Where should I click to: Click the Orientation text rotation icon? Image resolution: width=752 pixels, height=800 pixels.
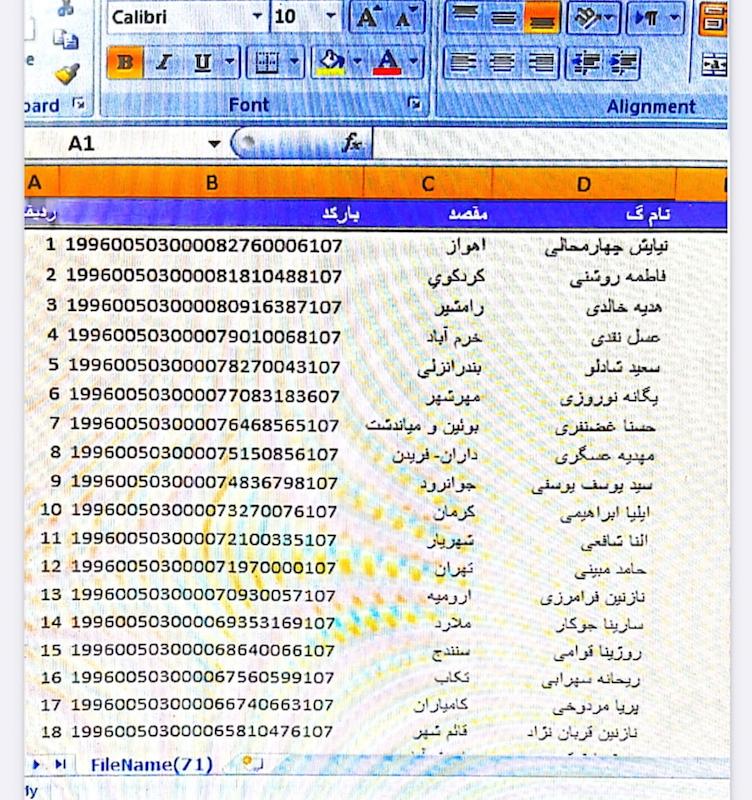(x=588, y=17)
